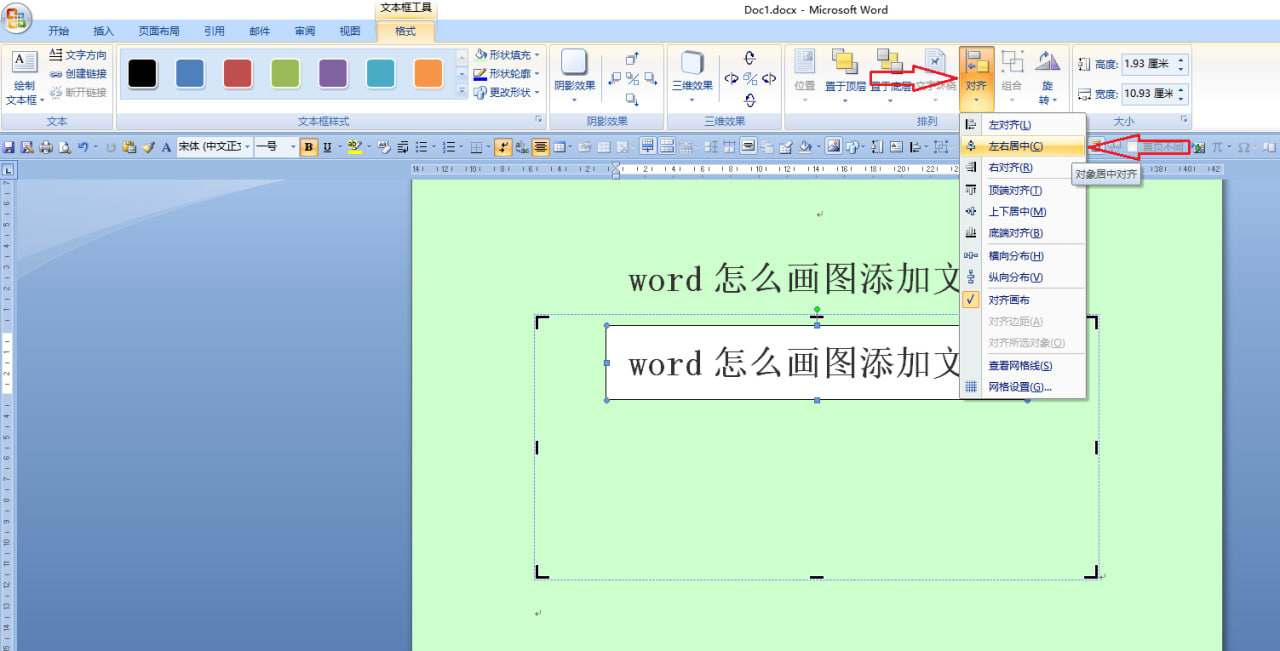Click the Height (高度) value field

(1148, 64)
